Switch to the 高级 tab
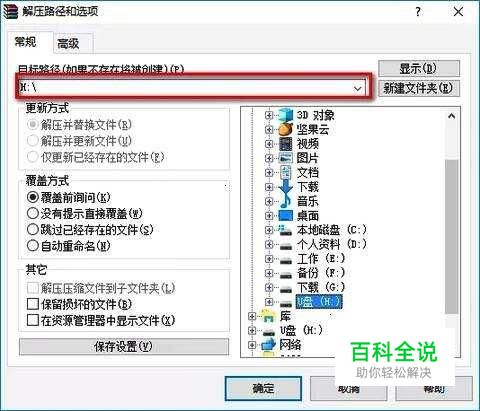The height and width of the screenshot is (411, 480). [x=68, y=44]
